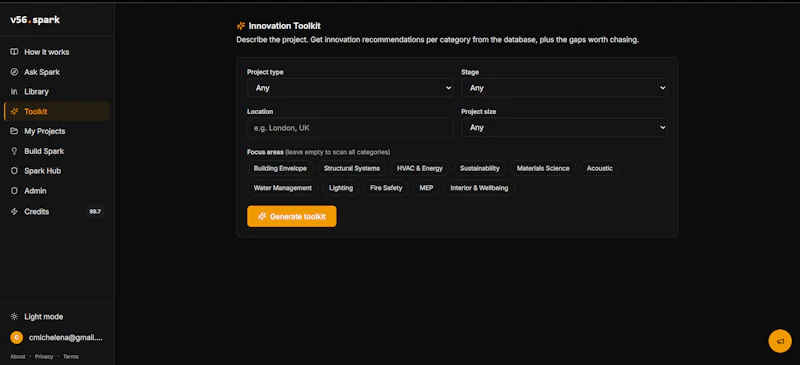800x365 pixels.
Task: Switch to Light mode
Action: click(57, 317)
